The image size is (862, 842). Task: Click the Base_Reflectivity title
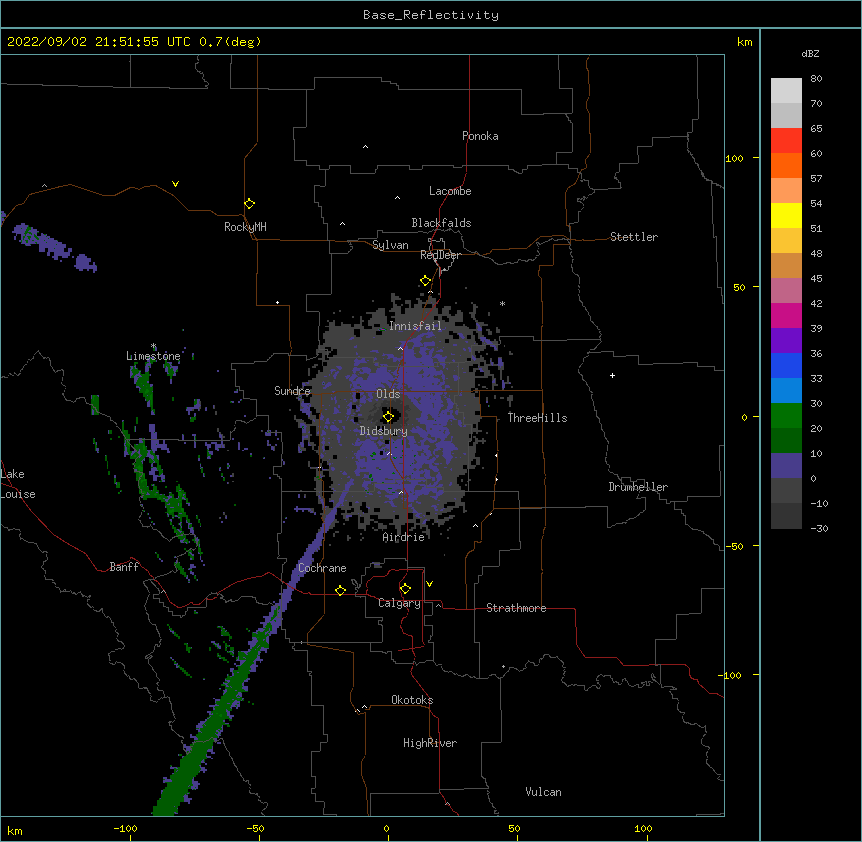pyautogui.click(x=431, y=15)
